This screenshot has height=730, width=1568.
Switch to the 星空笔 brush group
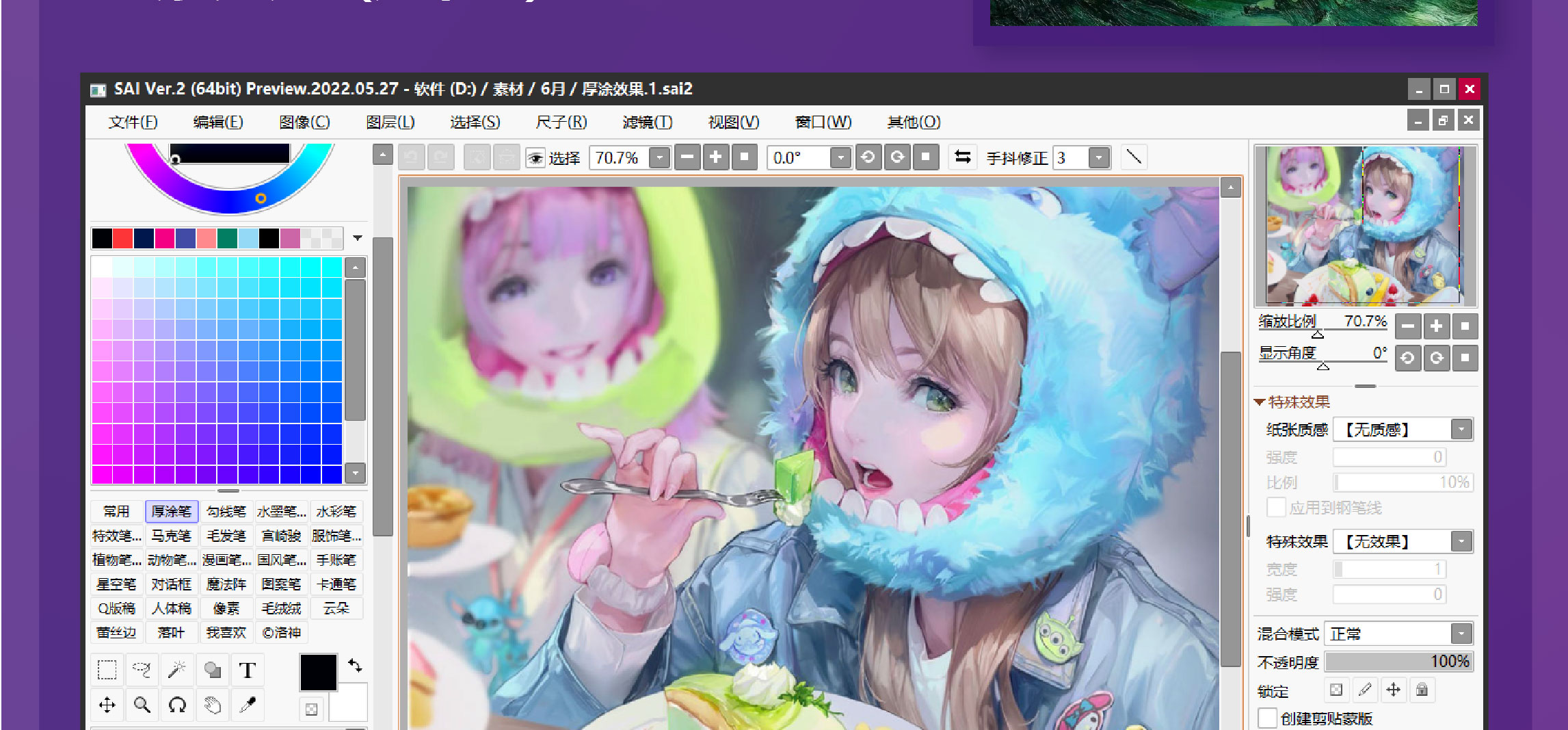pos(117,584)
